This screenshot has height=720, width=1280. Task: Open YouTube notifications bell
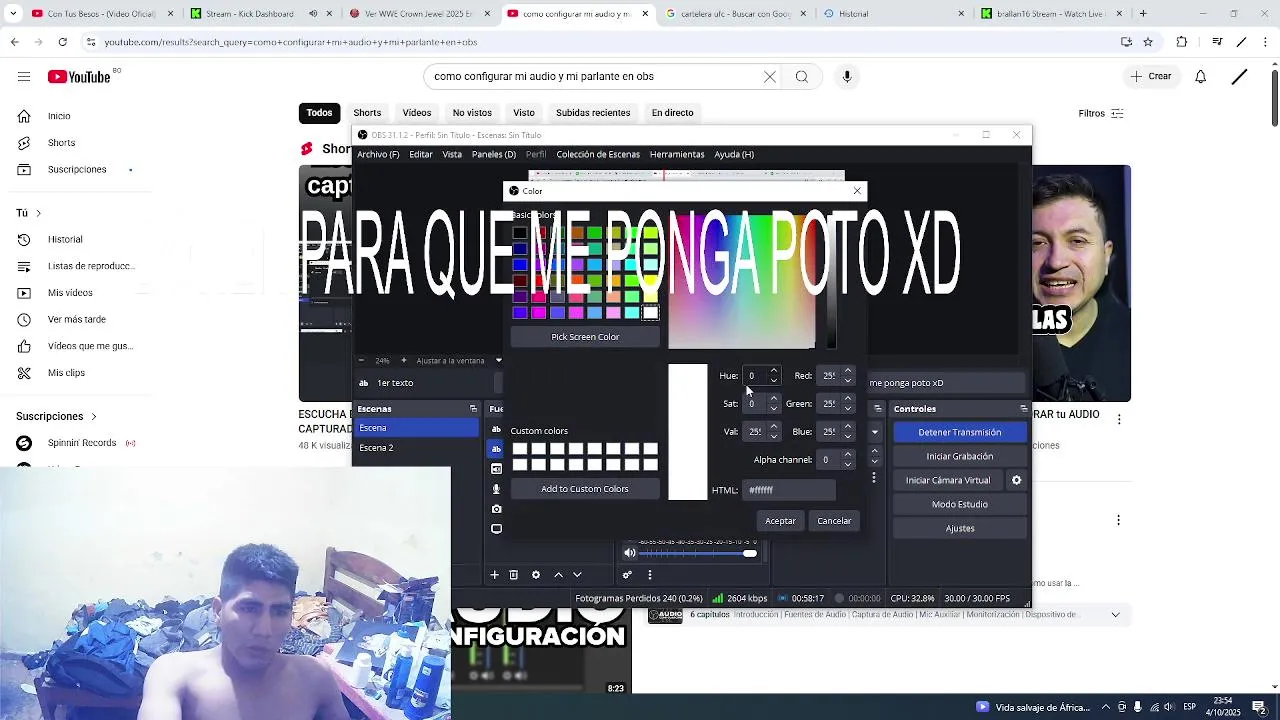(1201, 77)
